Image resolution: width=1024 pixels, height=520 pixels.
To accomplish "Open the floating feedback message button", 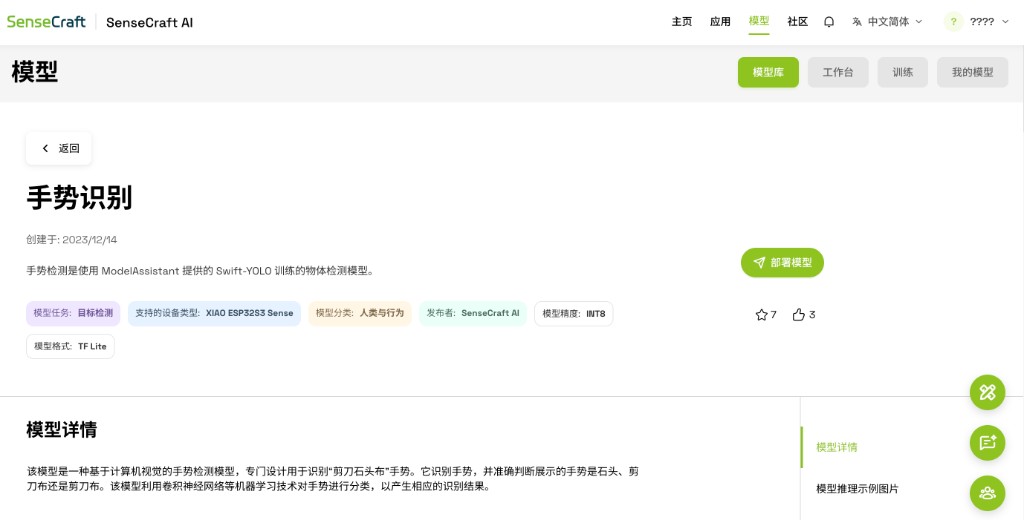I will [x=987, y=442].
